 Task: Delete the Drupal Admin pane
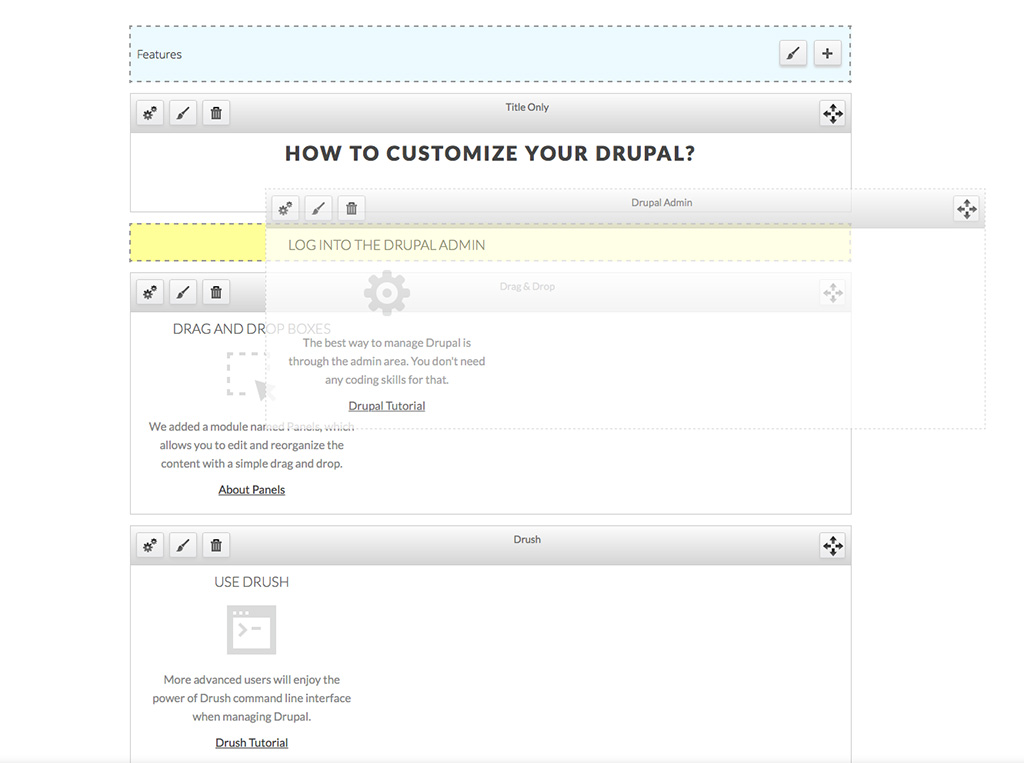click(351, 209)
